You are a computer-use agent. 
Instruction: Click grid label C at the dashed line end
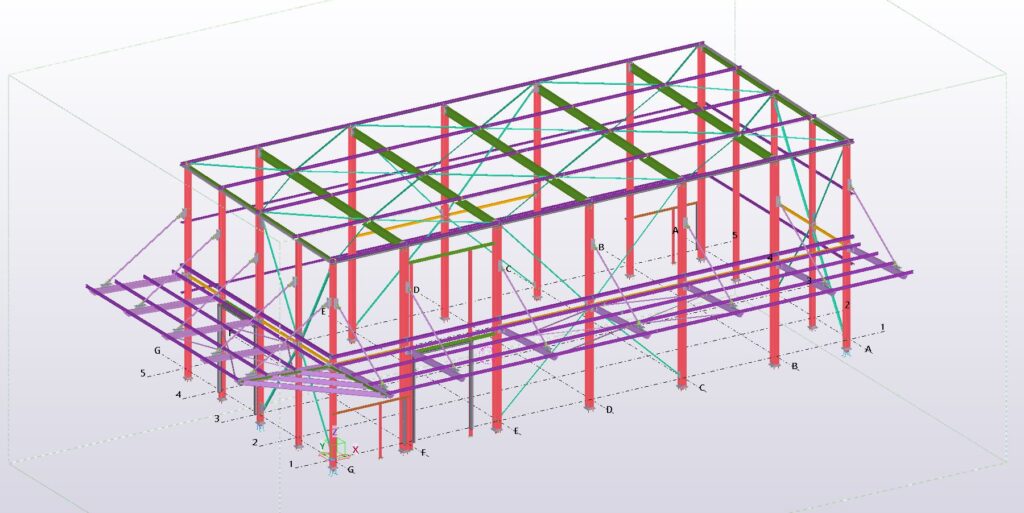click(x=702, y=388)
